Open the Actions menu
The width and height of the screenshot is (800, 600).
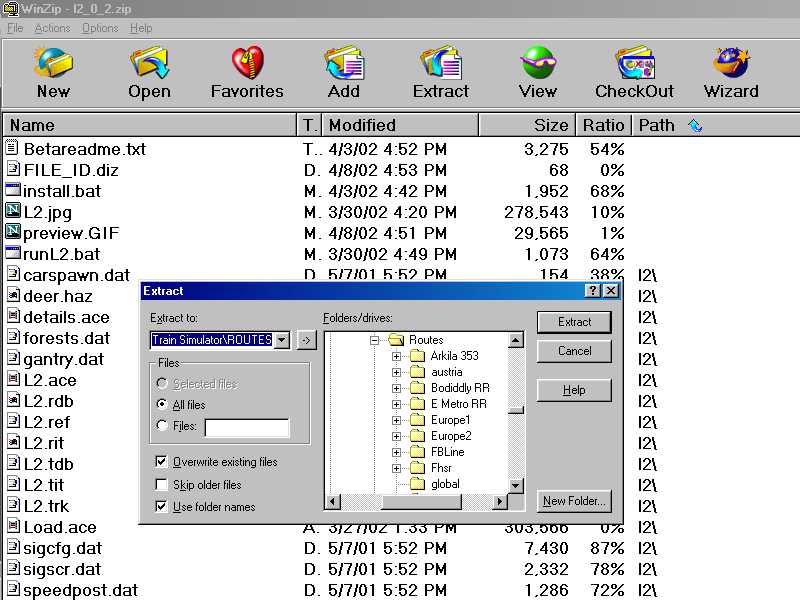(x=53, y=28)
